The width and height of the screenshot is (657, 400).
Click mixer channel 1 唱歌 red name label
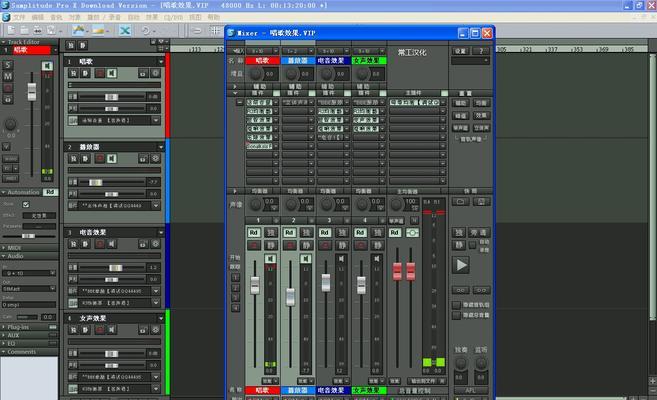coord(262,61)
